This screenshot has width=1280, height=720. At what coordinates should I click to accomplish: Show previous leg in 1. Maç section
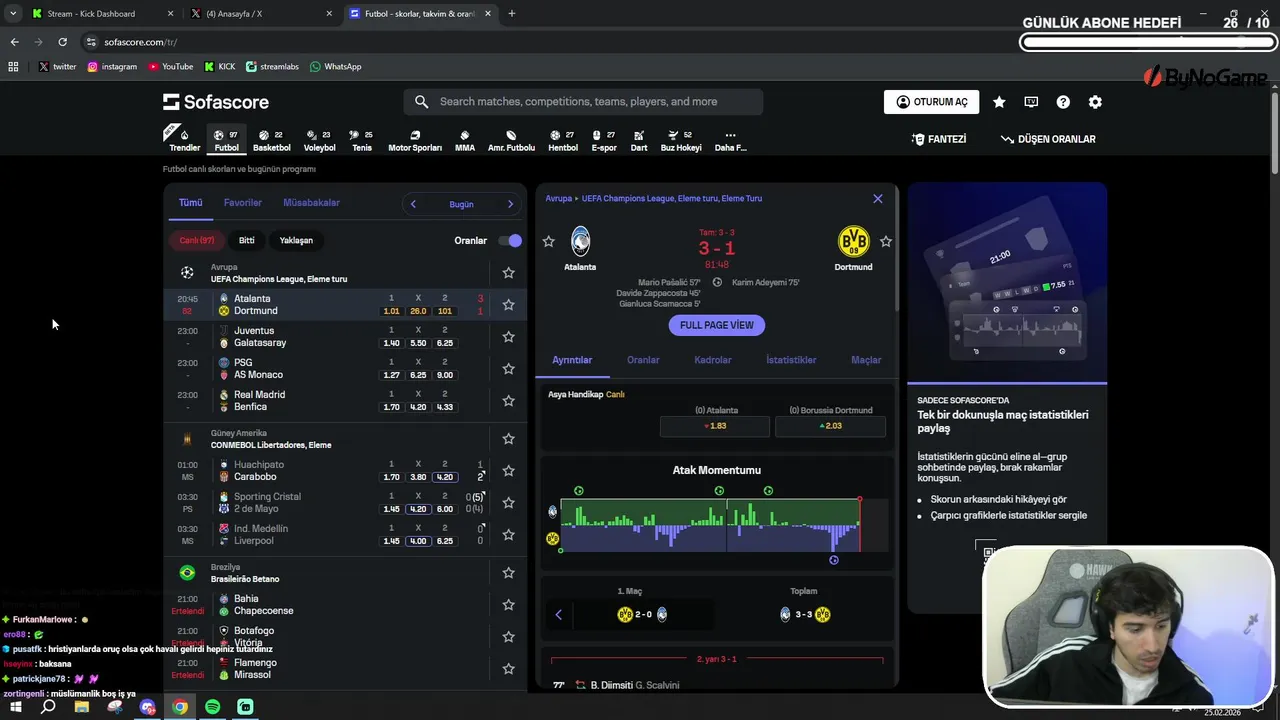tap(558, 614)
